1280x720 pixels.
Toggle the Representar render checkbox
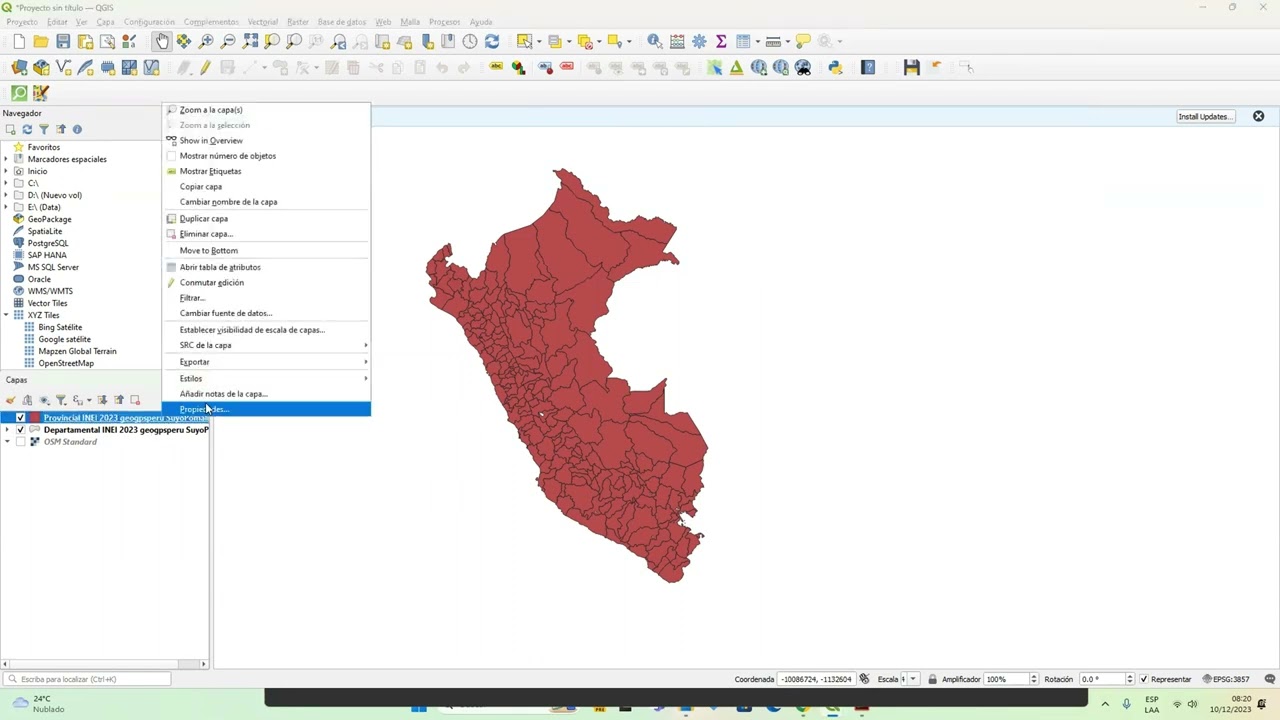pos(1143,679)
